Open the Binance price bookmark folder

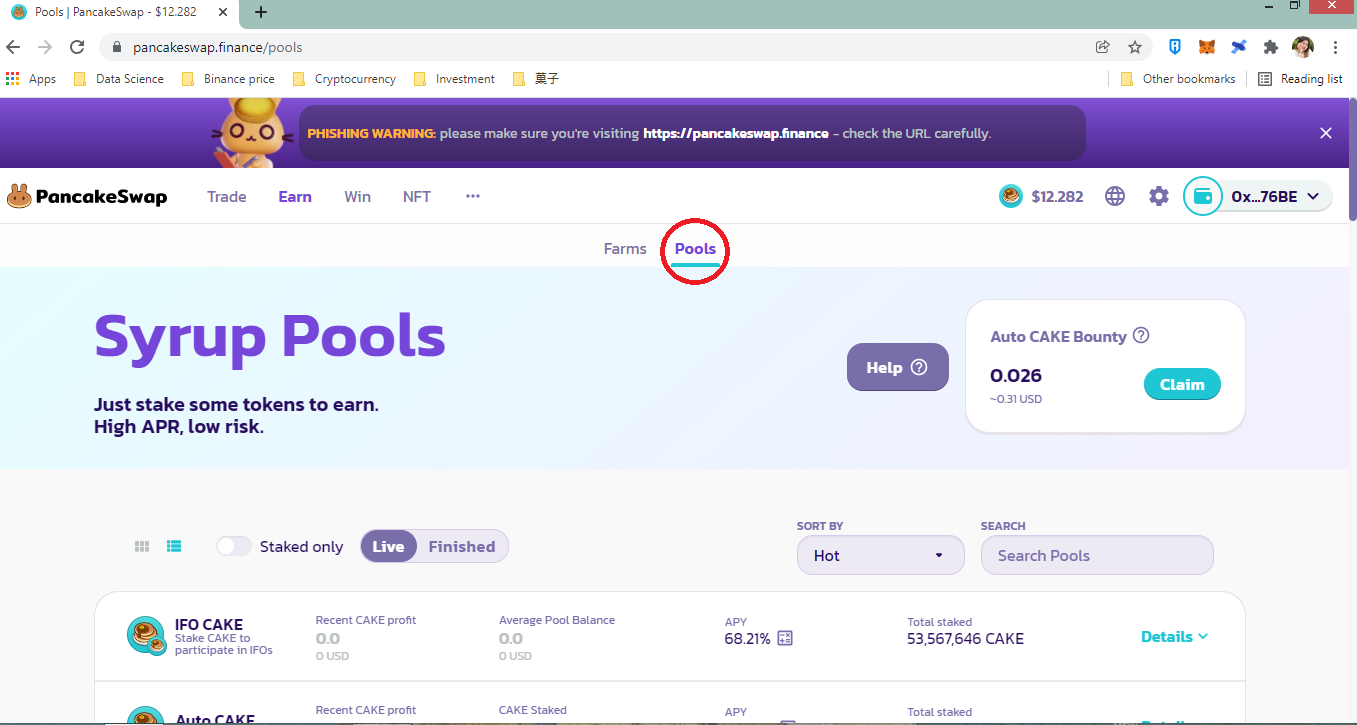[x=228, y=79]
